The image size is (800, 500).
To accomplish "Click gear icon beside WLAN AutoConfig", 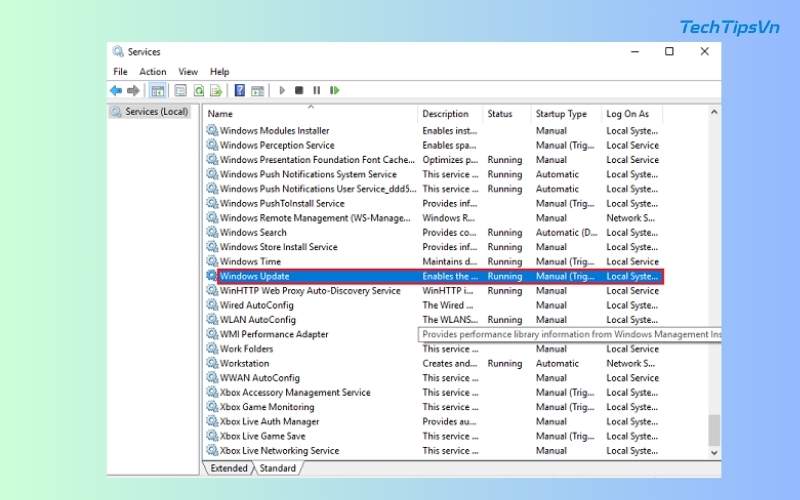I will point(212,319).
